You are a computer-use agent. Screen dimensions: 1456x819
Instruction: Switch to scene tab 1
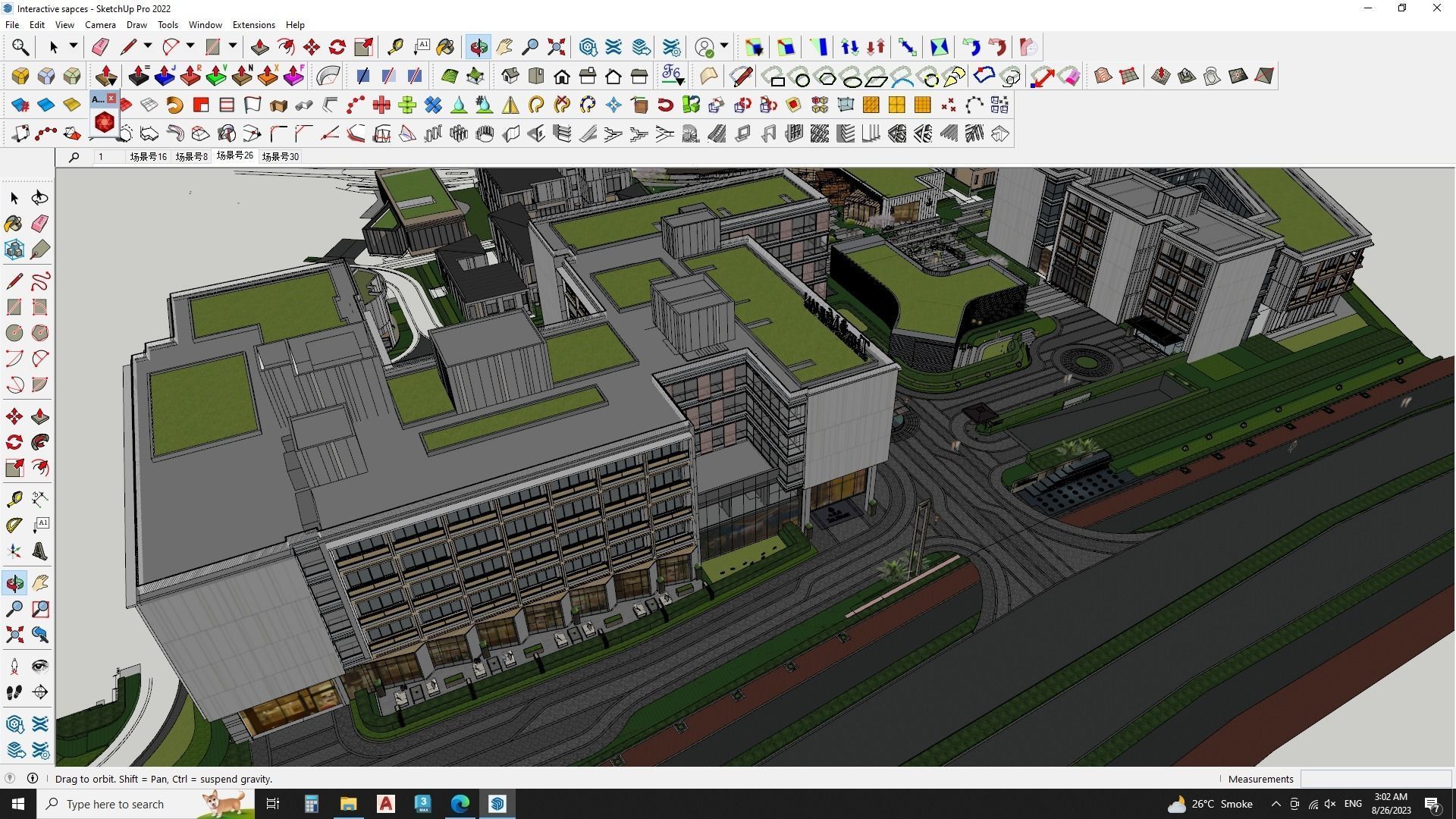100,156
